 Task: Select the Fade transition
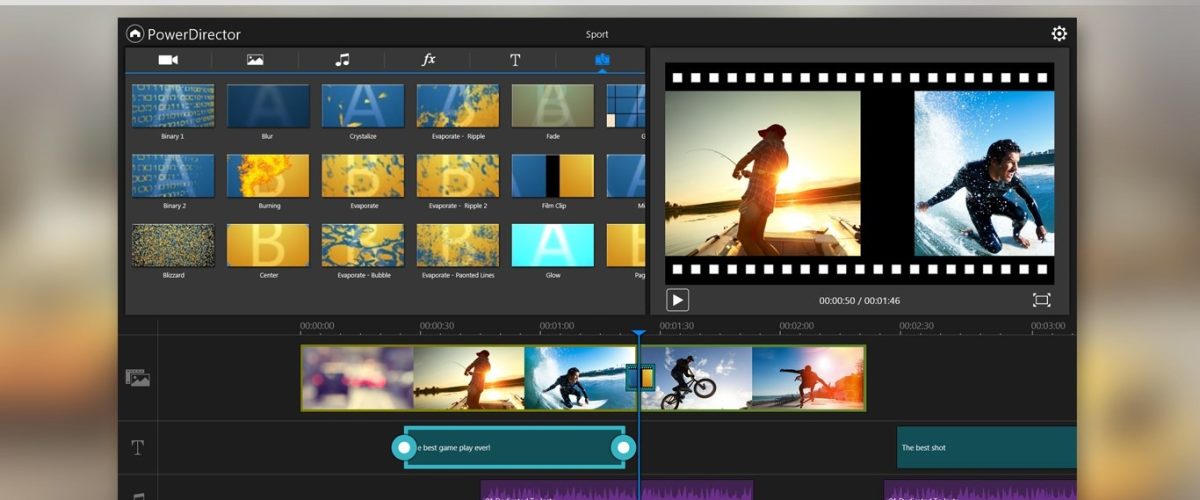click(x=553, y=106)
